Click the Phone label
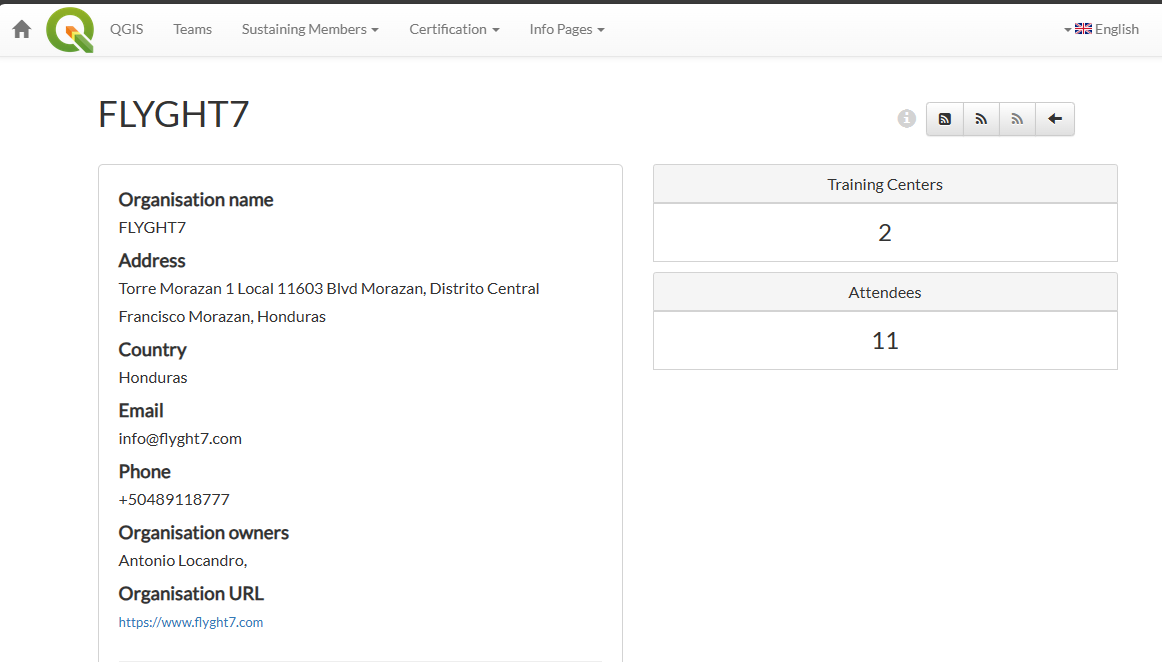The image size is (1162, 662). coord(145,471)
